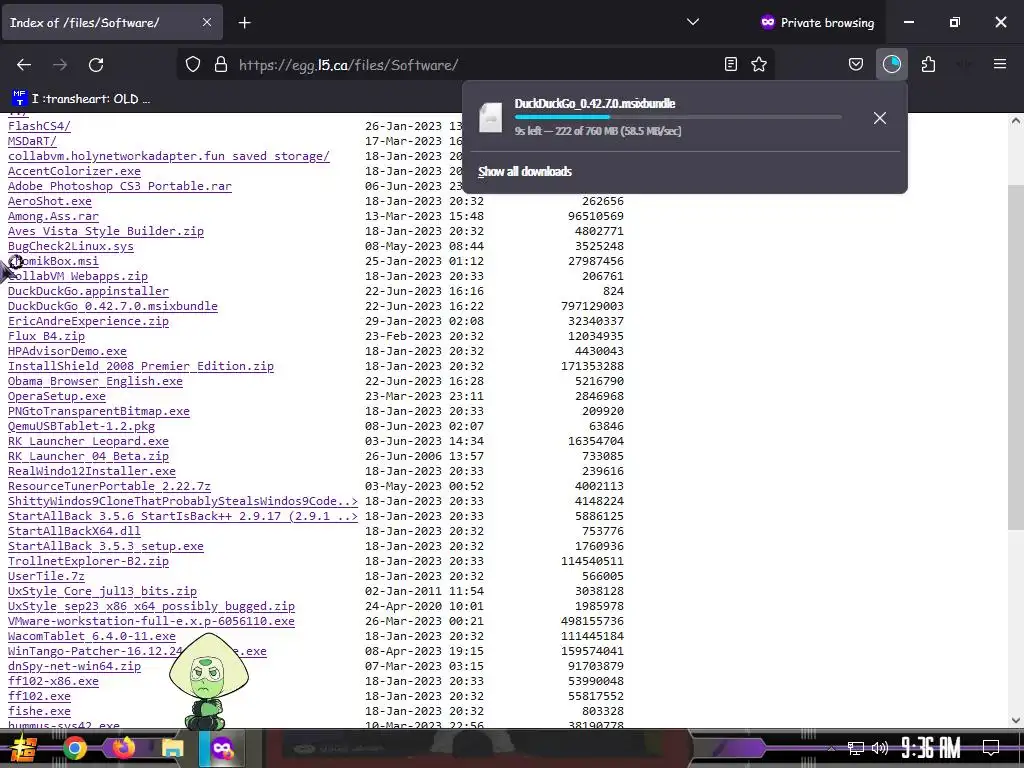Click the DuckDuckGo download progress bar

click(x=678, y=118)
